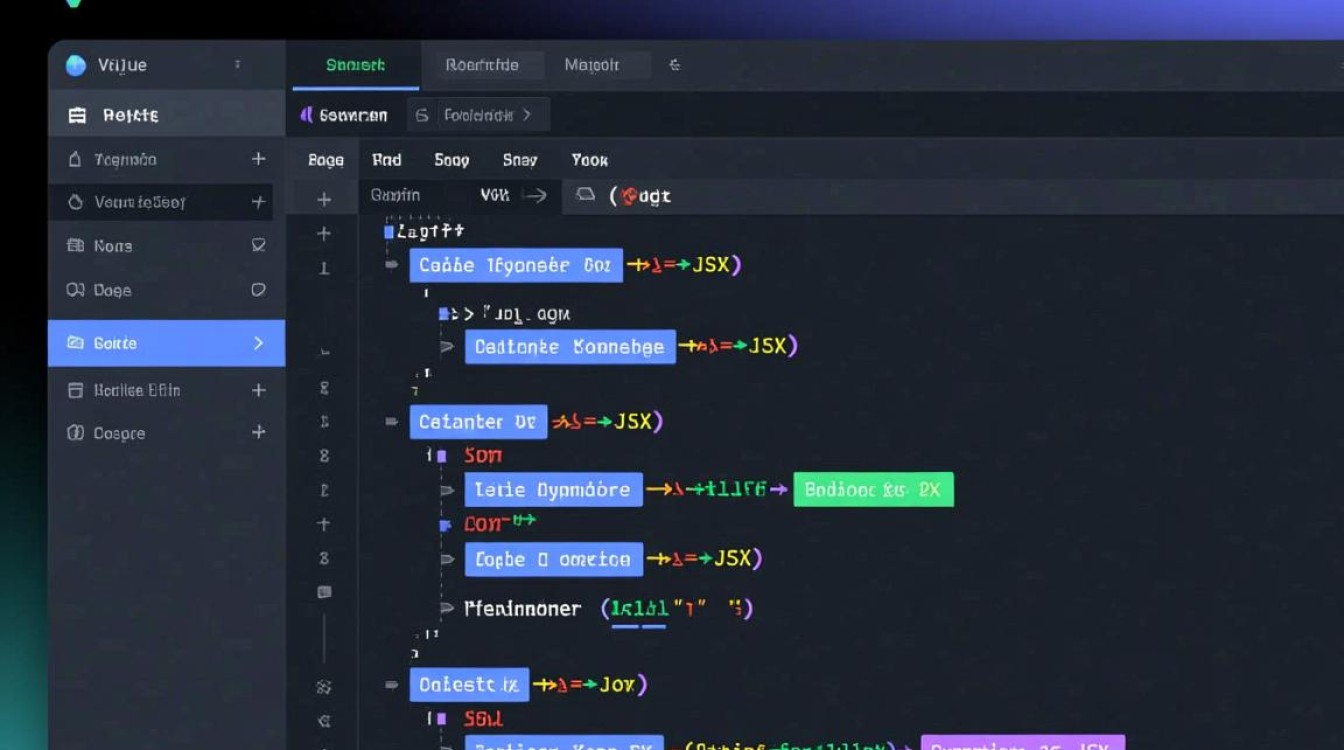Click the green Bodiooc tag
The height and width of the screenshot is (750, 1344).
click(x=873, y=490)
